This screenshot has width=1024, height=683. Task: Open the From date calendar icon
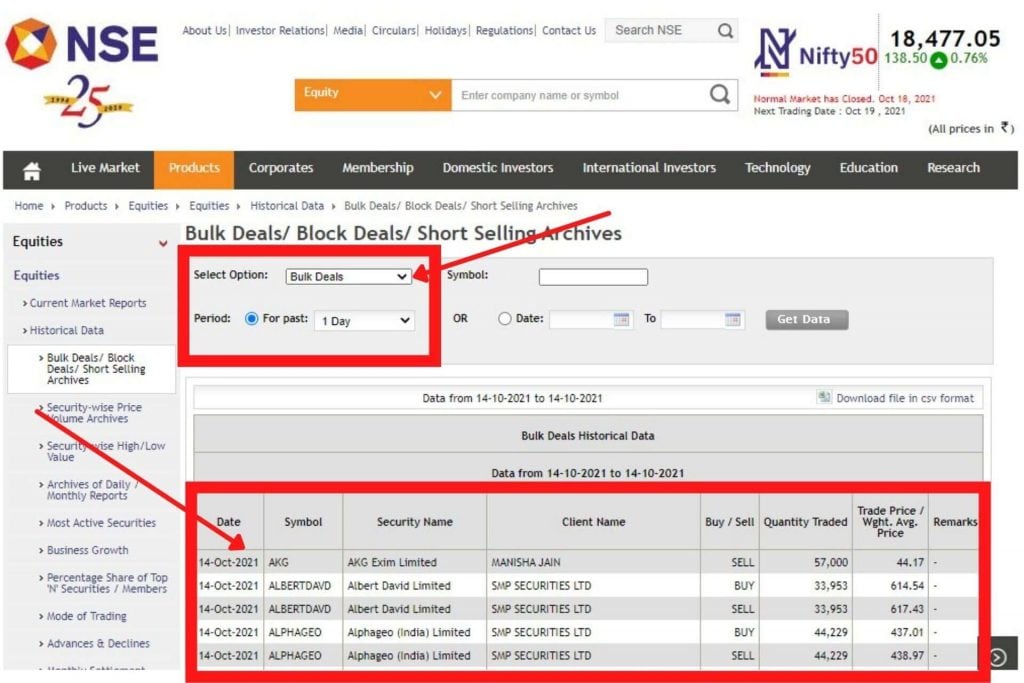pos(621,319)
